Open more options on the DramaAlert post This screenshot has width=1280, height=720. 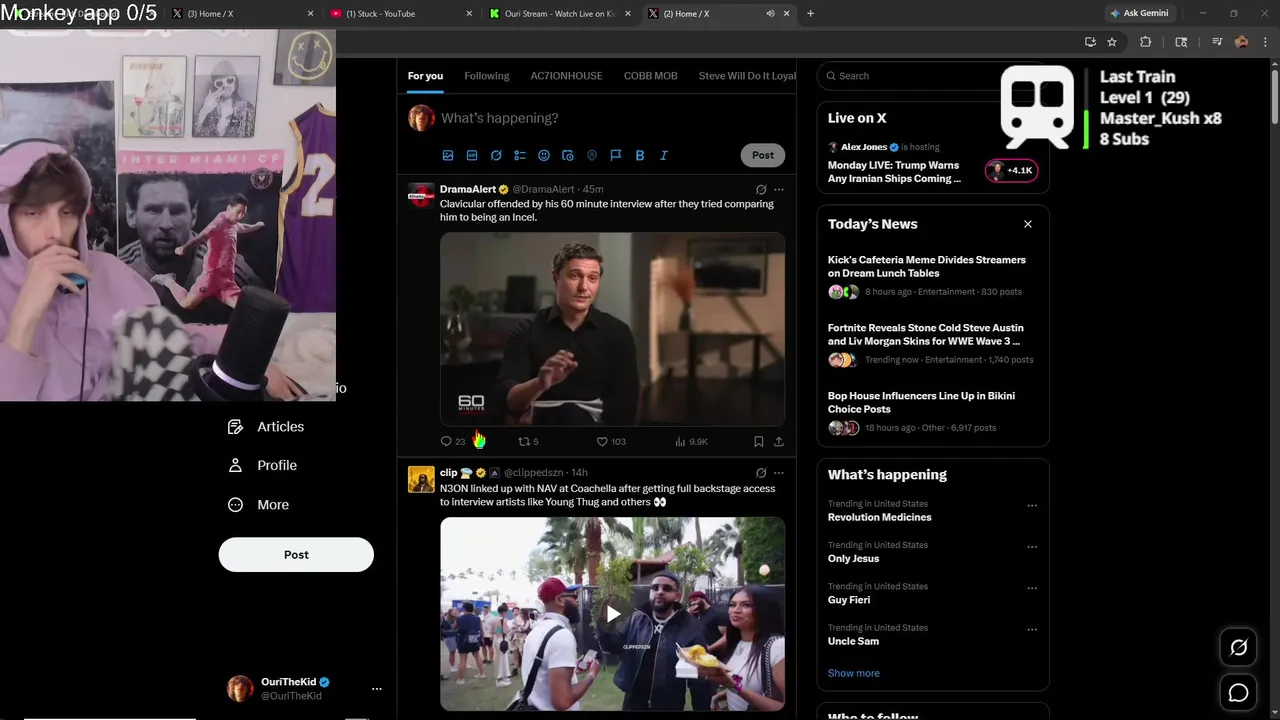[x=779, y=189]
